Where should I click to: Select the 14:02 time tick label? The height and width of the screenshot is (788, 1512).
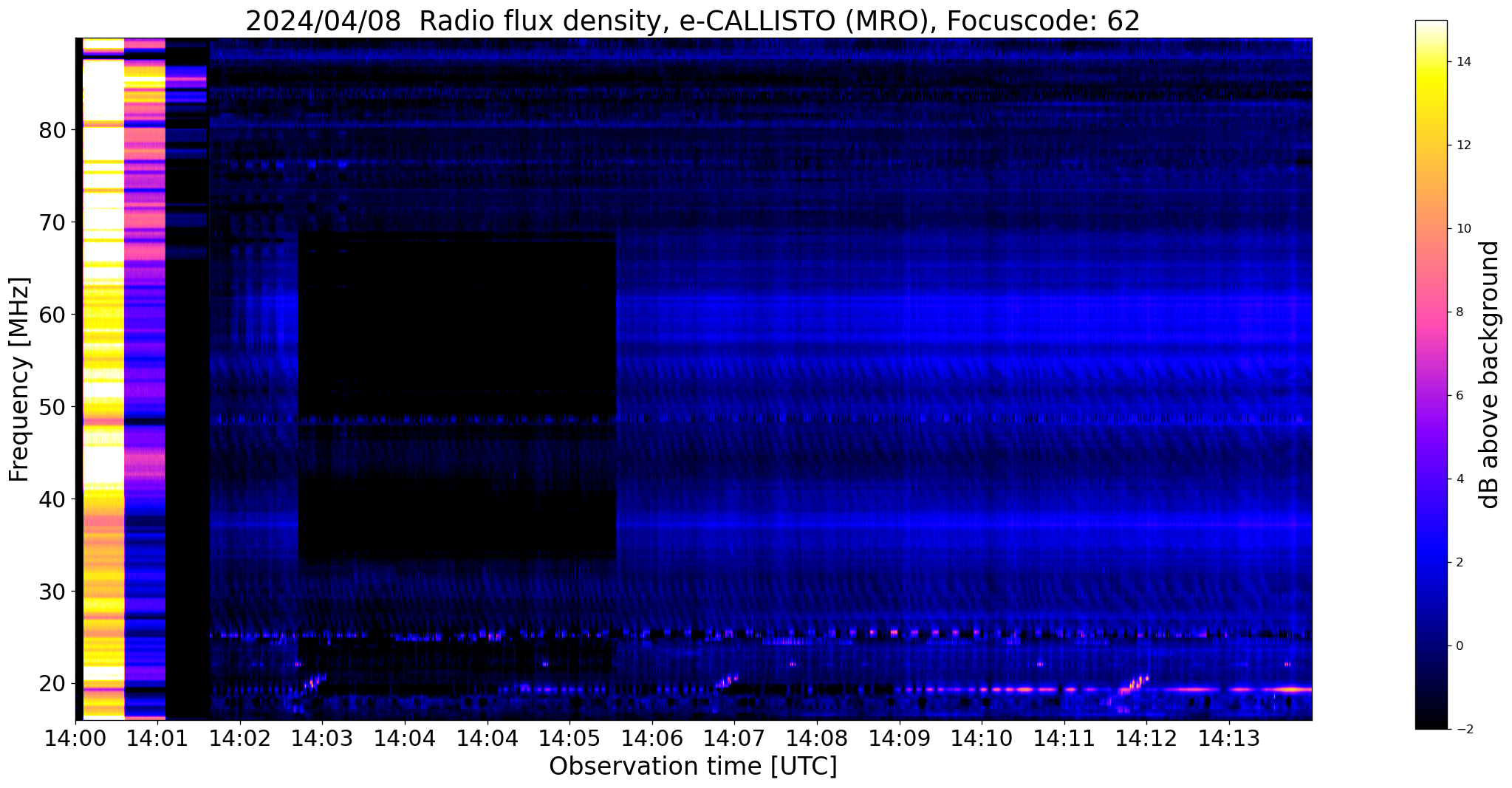click(239, 737)
